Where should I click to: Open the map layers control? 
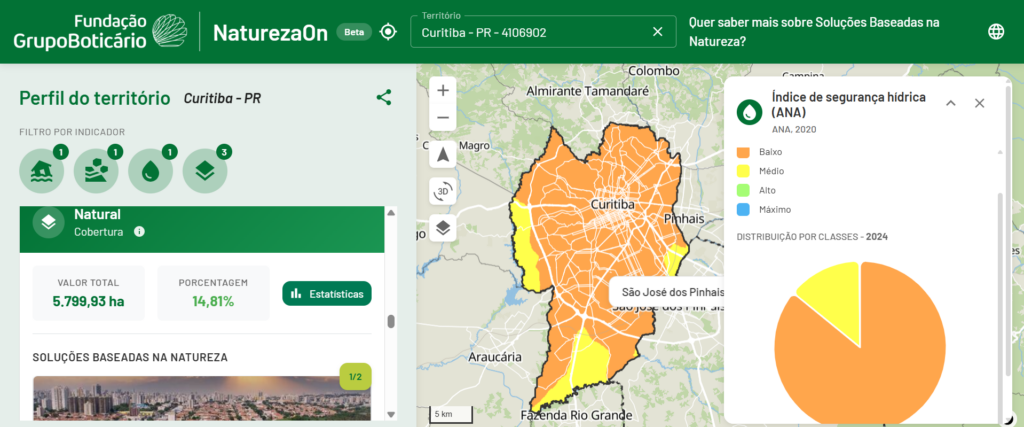click(443, 228)
